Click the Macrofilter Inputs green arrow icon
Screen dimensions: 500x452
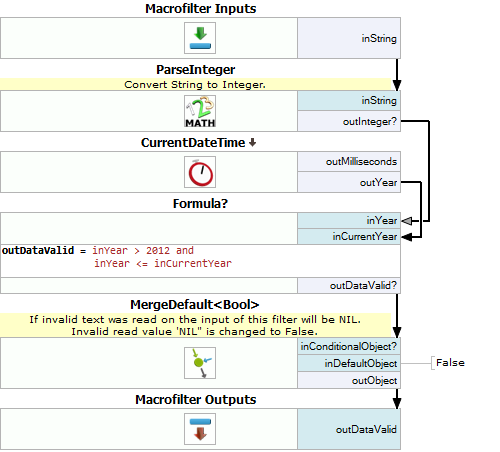[200, 38]
